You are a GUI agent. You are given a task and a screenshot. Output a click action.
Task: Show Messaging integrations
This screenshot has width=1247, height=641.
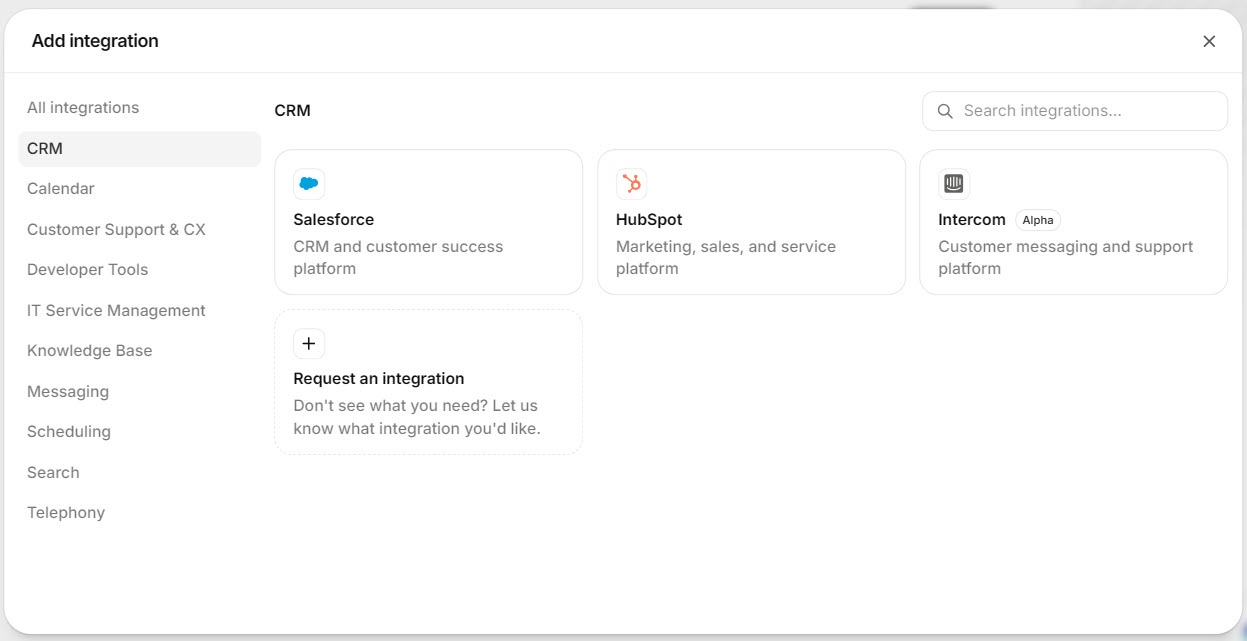[139, 391]
